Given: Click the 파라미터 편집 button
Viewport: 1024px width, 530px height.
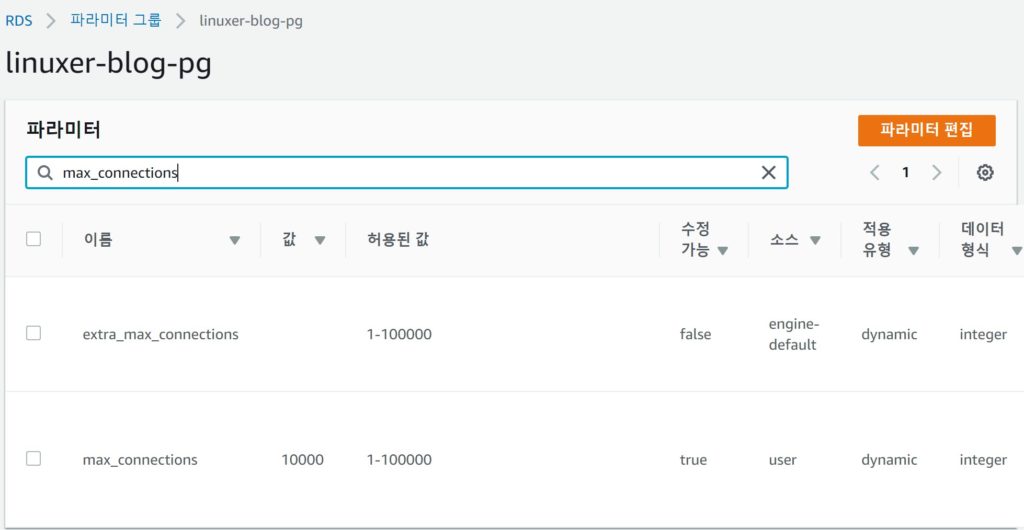Looking at the screenshot, I should (x=926, y=130).
